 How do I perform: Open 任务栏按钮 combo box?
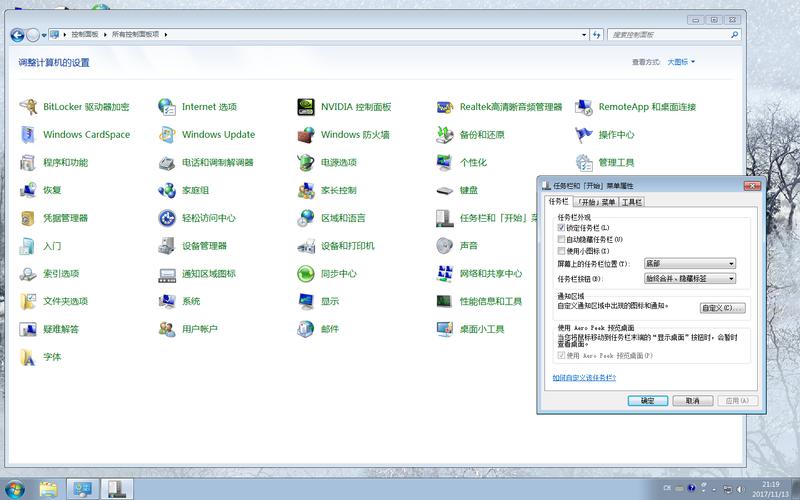click(690, 278)
